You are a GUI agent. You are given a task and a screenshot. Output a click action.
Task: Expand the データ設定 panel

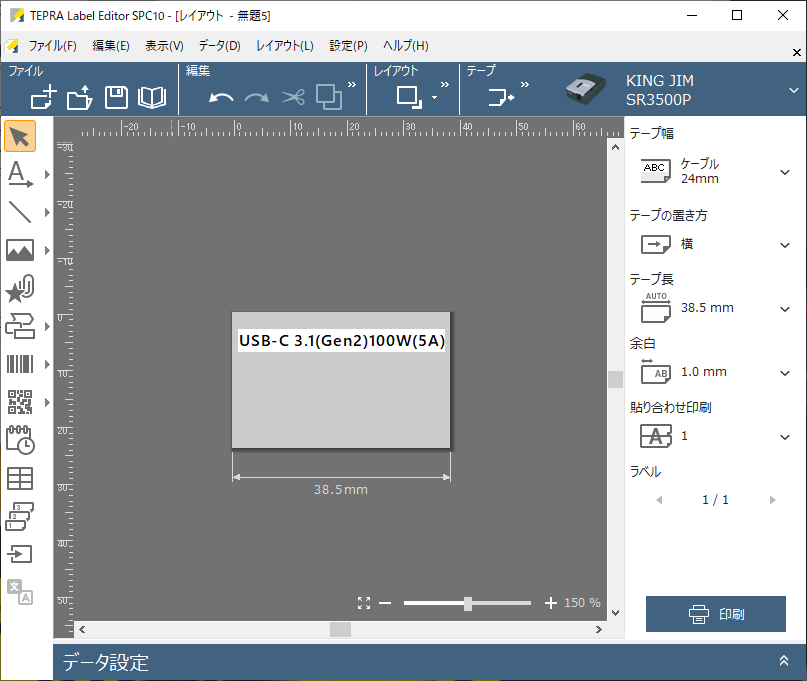(783, 661)
